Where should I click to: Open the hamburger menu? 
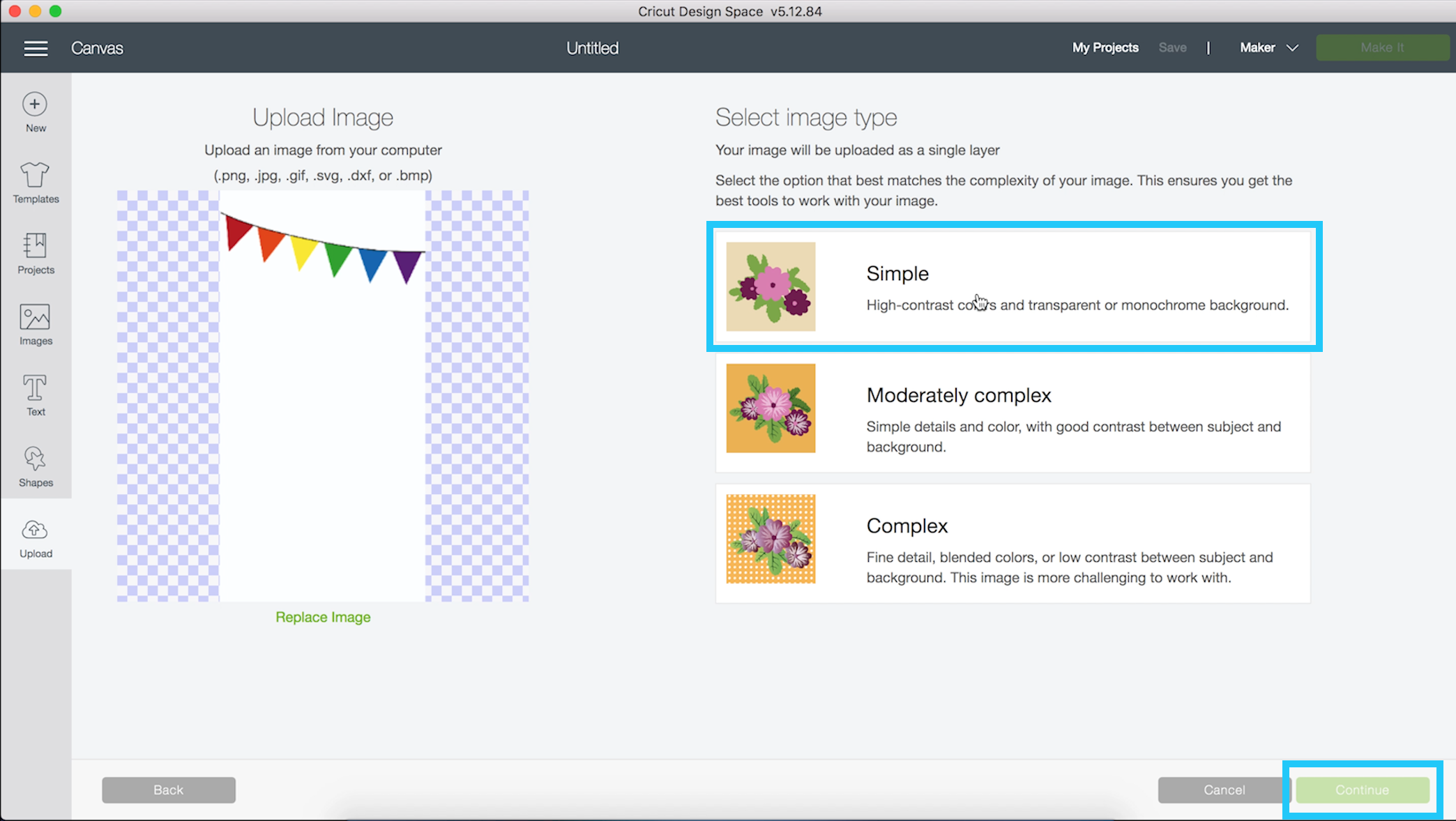(x=36, y=48)
